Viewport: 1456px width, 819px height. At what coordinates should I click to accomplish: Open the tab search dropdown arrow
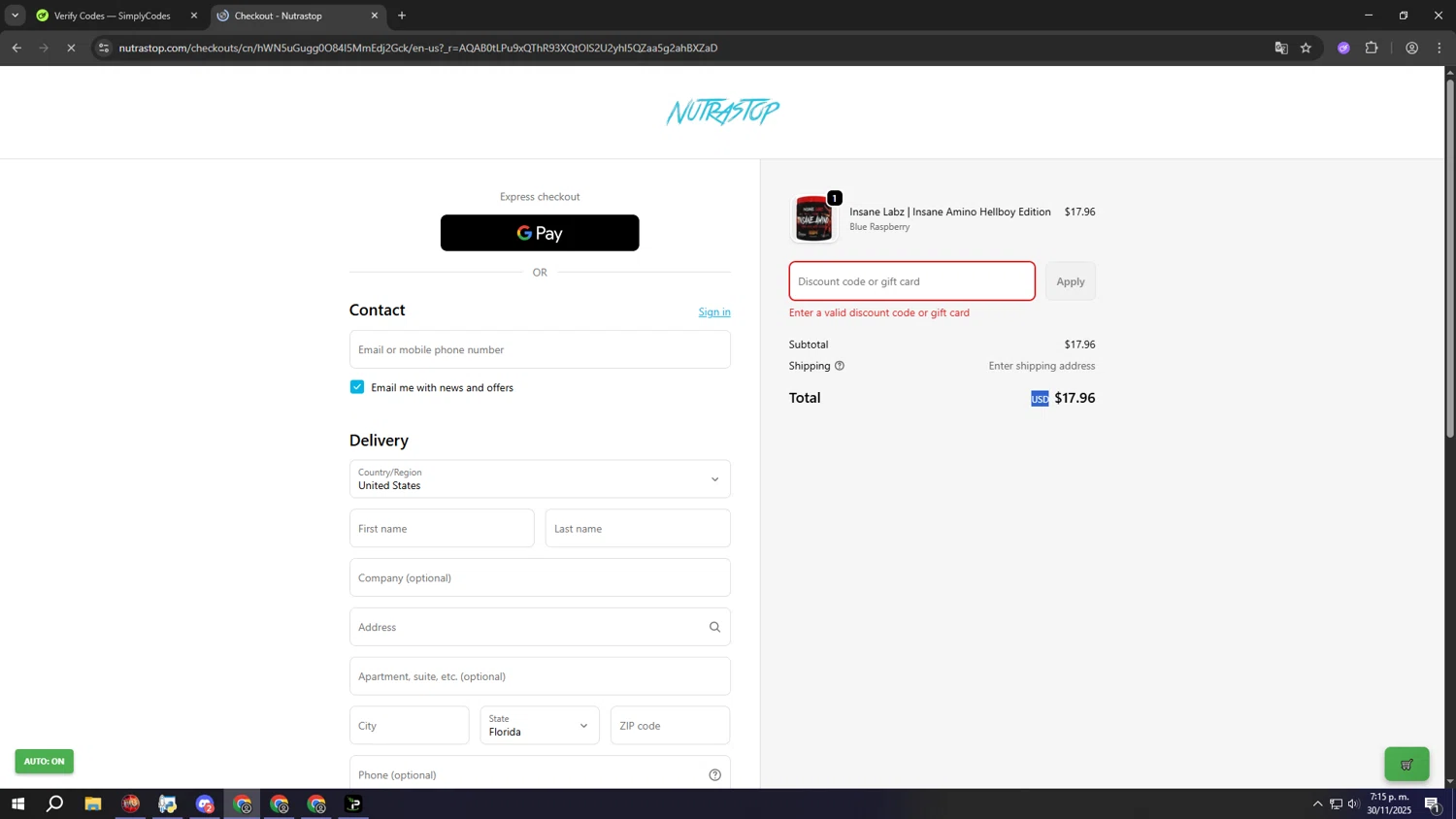coord(15,16)
